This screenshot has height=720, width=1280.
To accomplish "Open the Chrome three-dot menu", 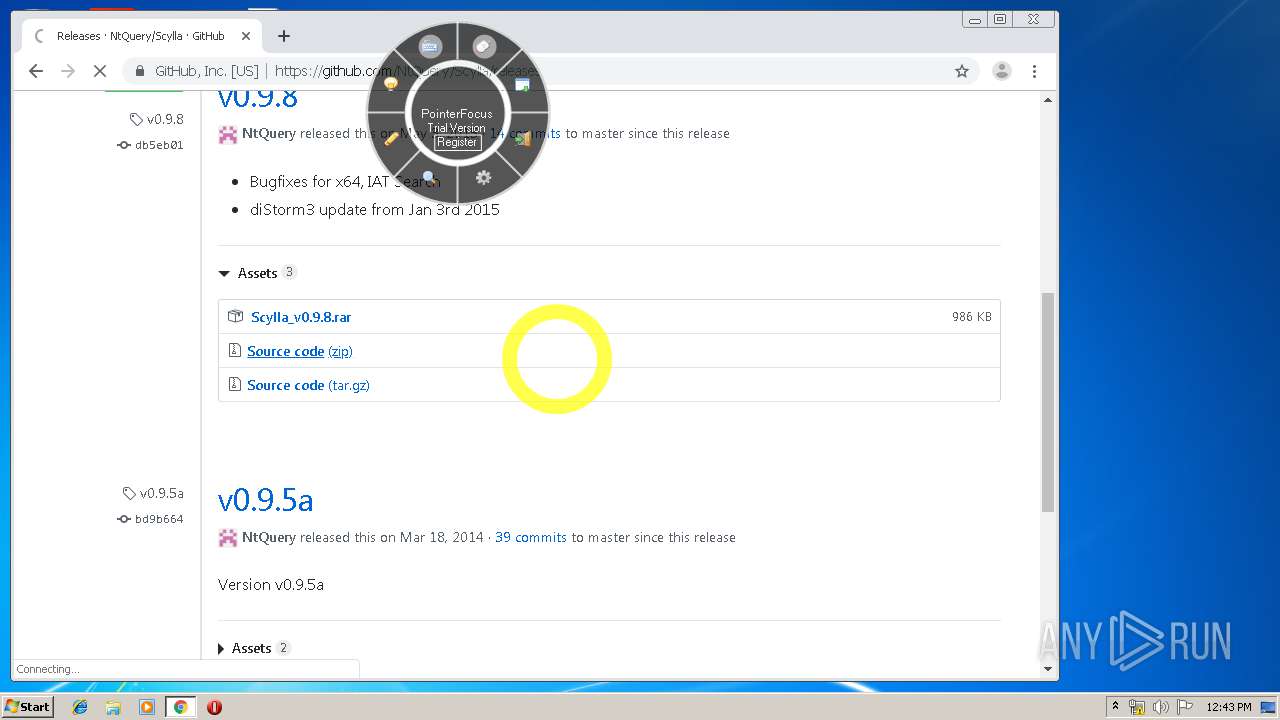I will pos(1035,71).
